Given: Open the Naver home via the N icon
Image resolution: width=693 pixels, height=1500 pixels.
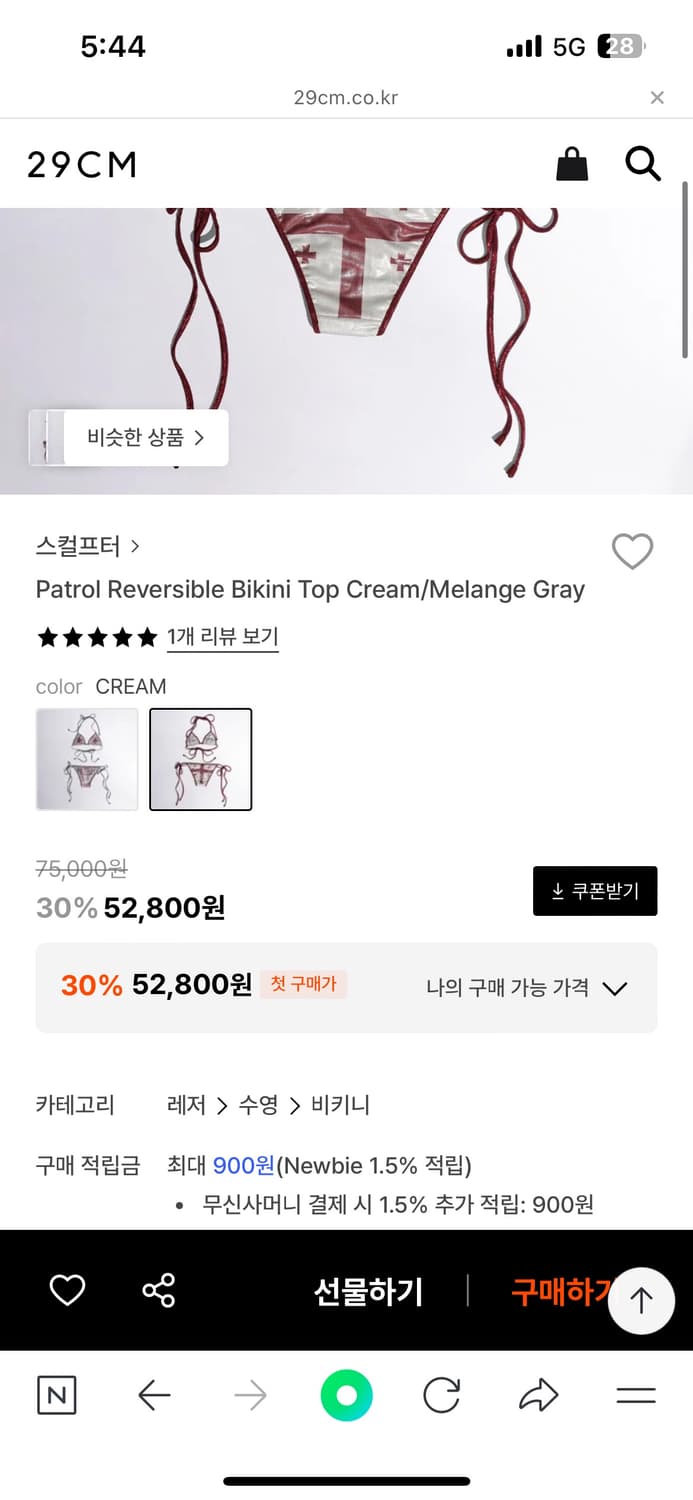Looking at the screenshot, I should click(56, 1396).
